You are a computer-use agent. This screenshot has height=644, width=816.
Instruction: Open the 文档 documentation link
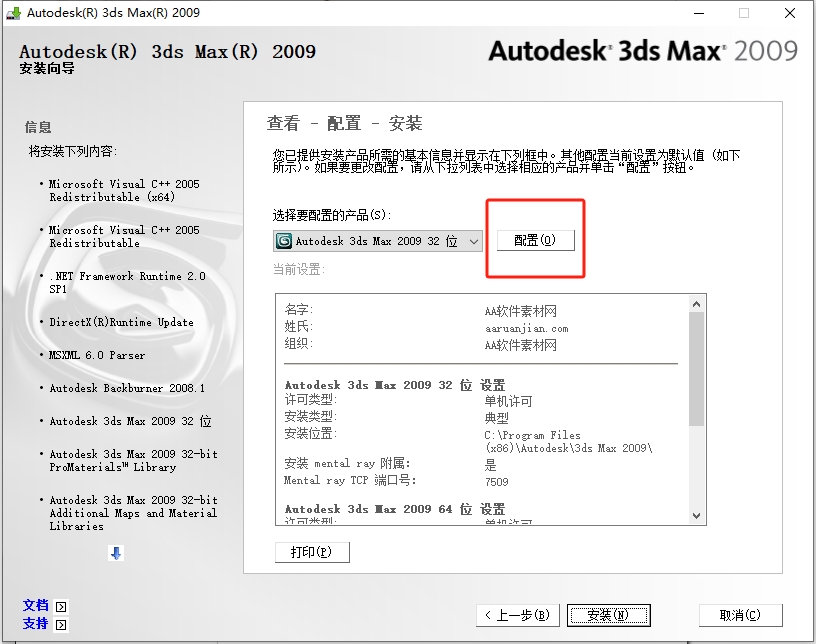point(36,605)
